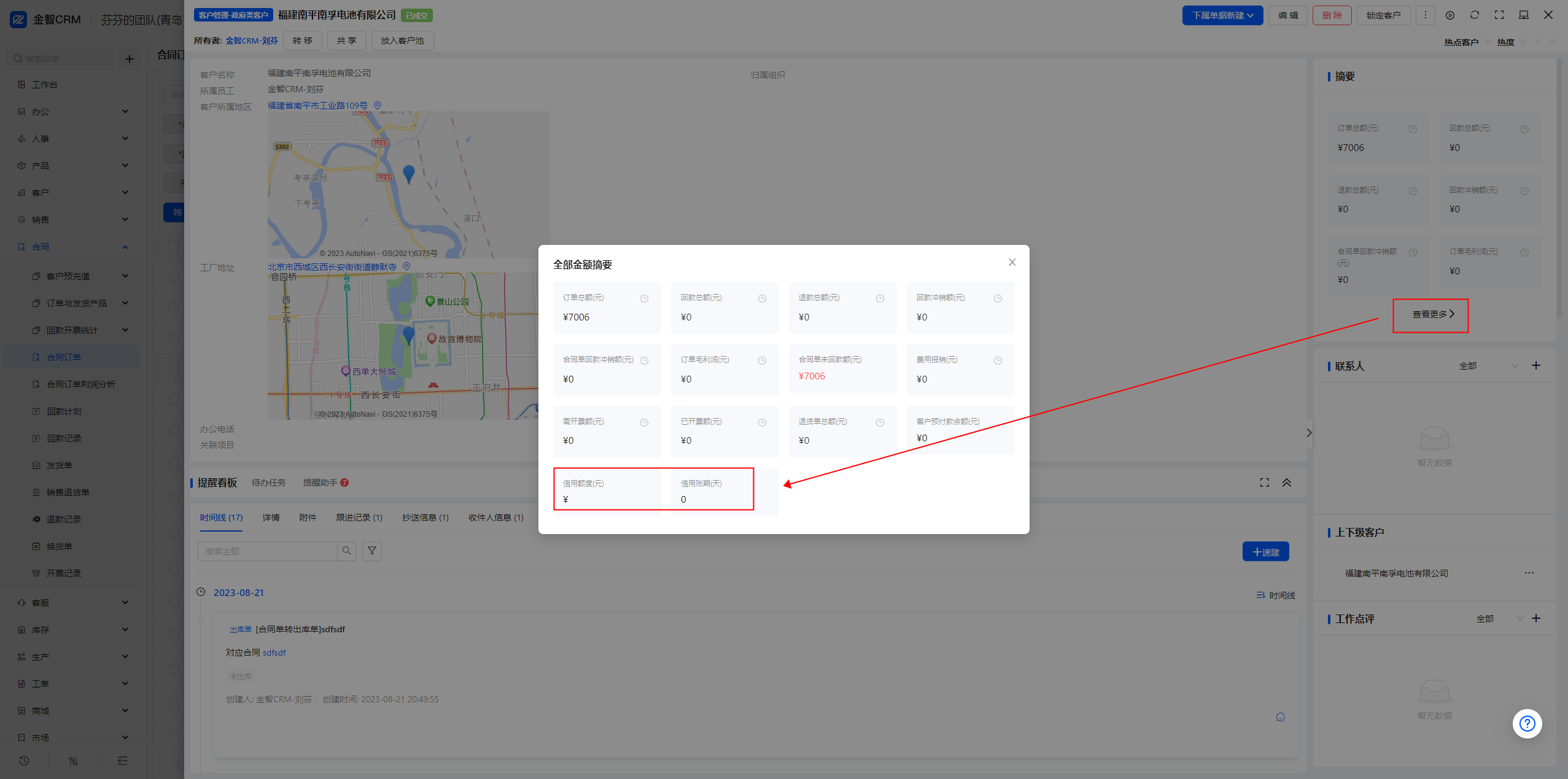Open options for 福建南平南孚电池有限公司 in 上下级客户
This screenshot has height=779, width=1568.
tap(1529, 573)
